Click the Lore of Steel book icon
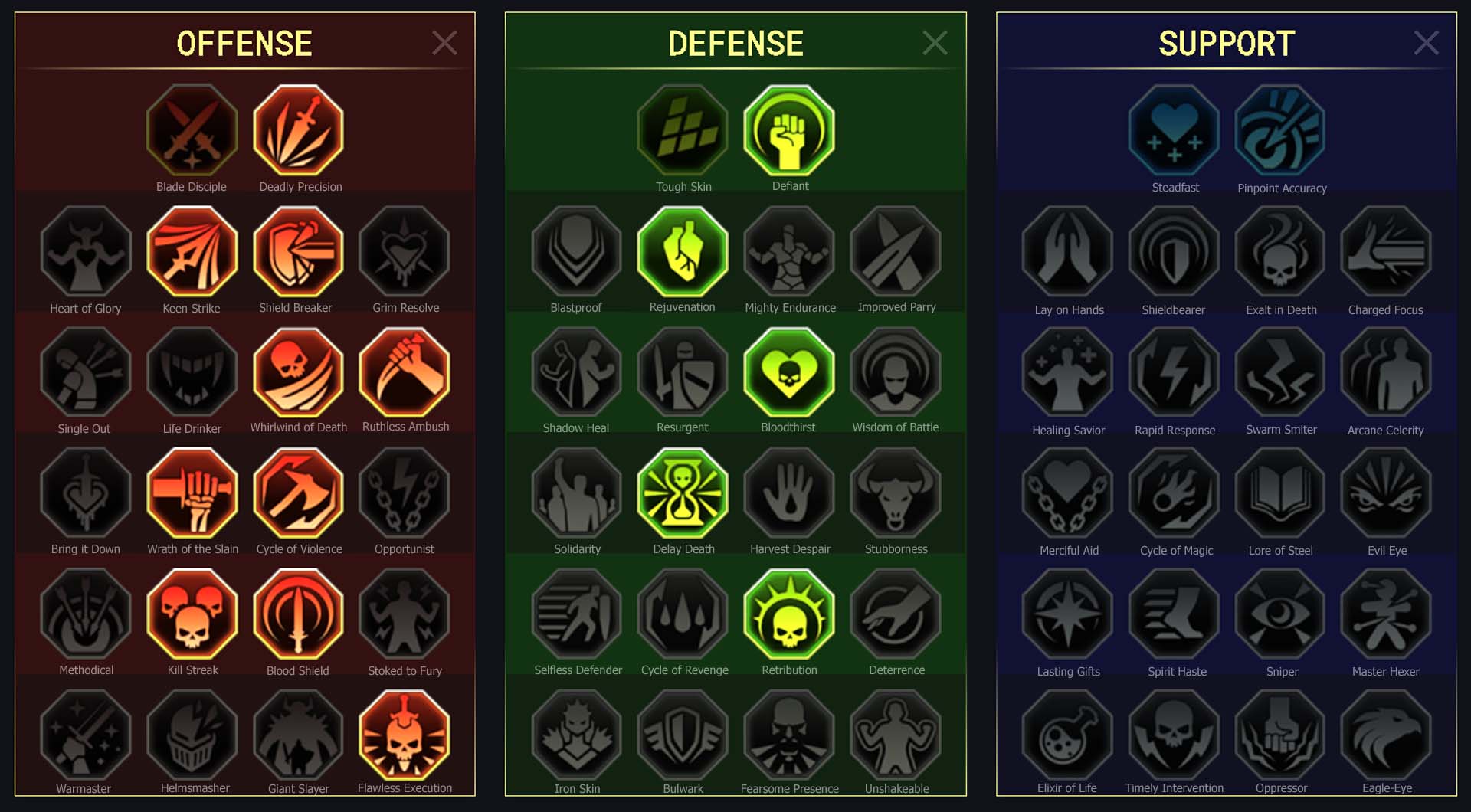 (1280, 493)
